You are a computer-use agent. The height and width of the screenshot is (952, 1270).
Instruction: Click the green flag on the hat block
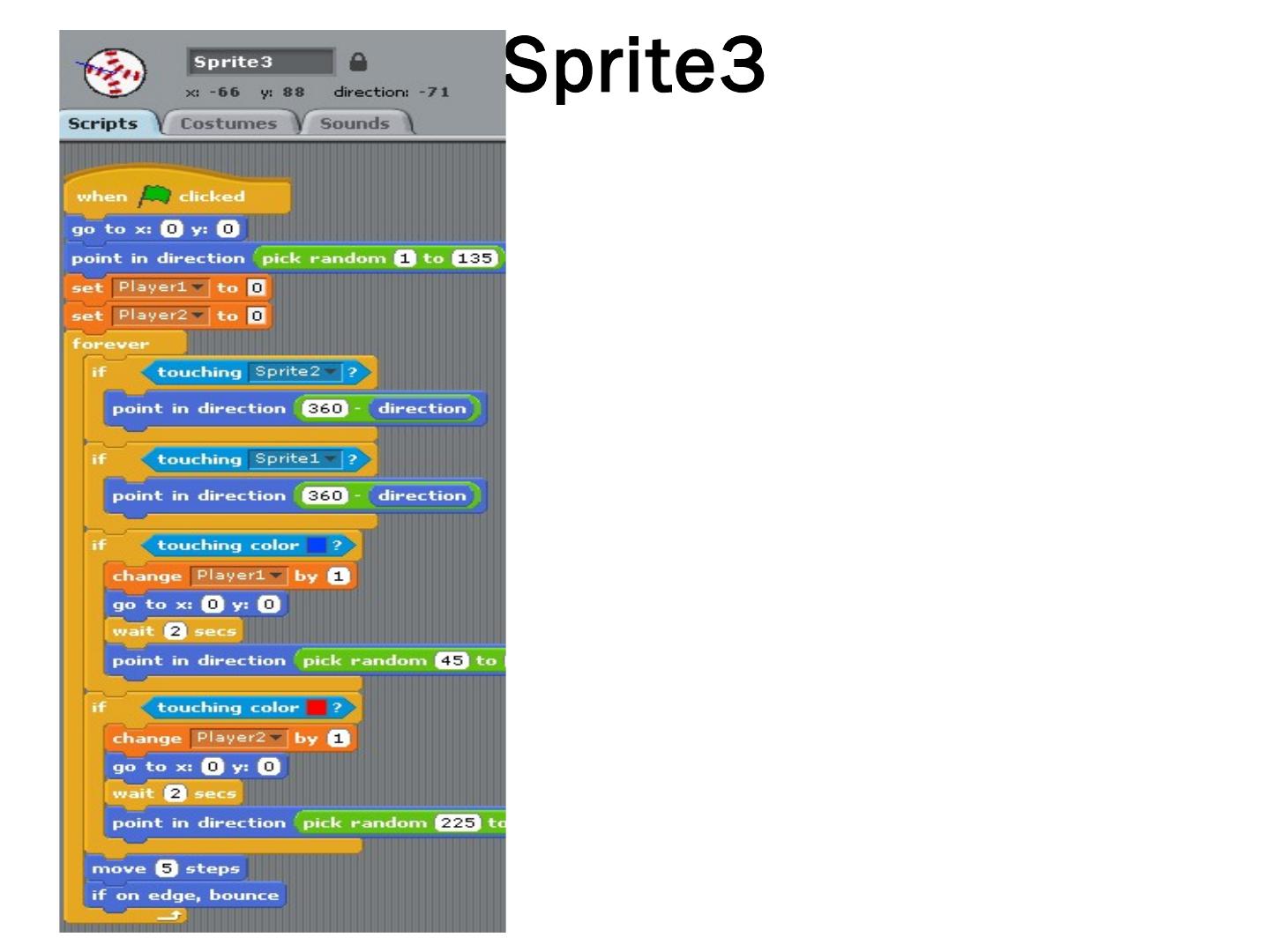pyautogui.click(x=153, y=196)
